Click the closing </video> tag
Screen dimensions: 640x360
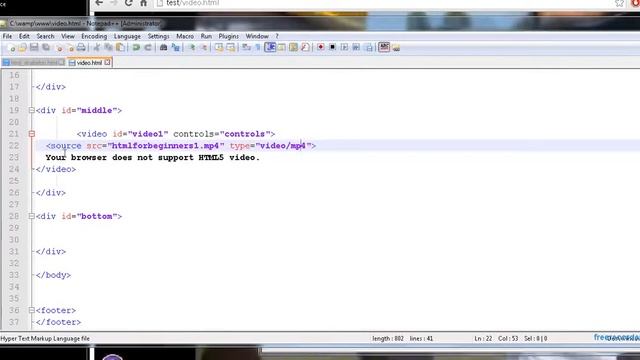[x=56, y=169]
